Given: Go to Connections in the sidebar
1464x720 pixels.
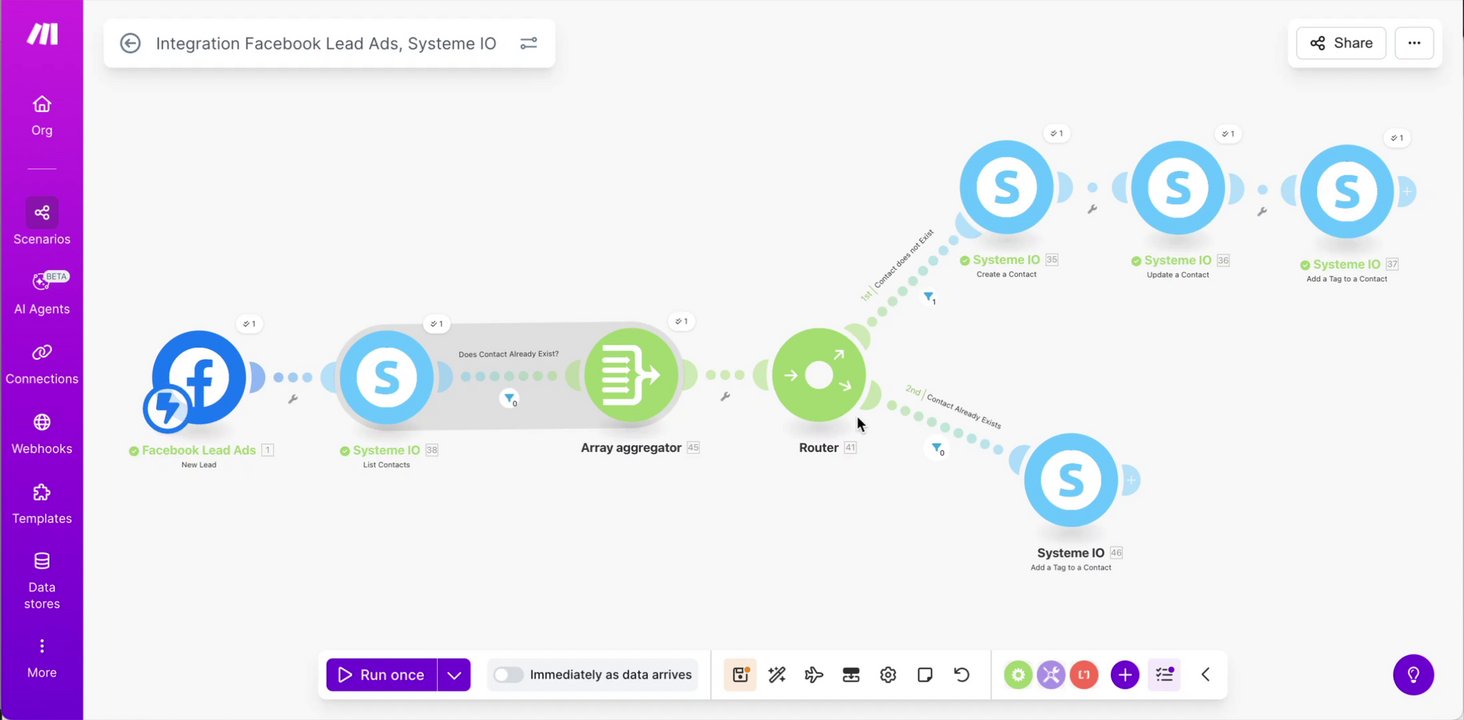Looking at the screenshot, I should tap(42, 362).
